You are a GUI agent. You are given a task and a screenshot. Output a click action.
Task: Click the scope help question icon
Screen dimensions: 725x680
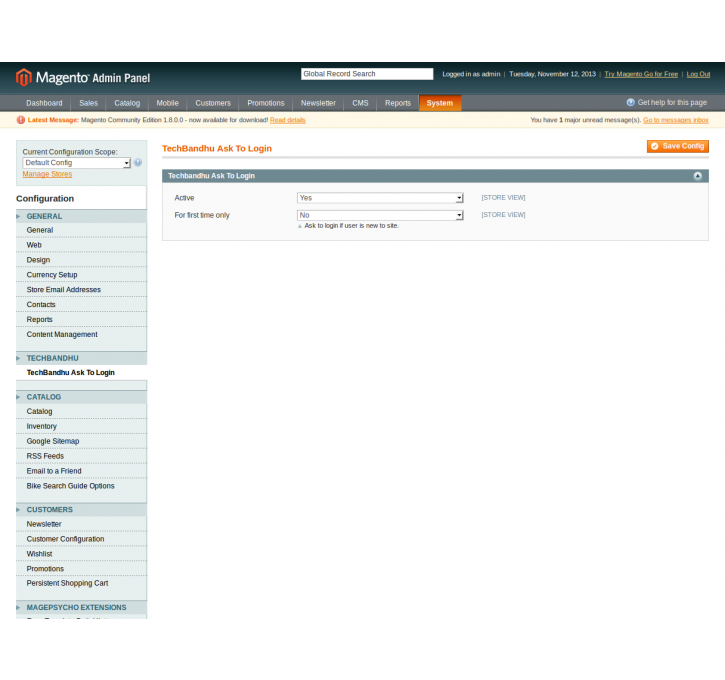pos(138,163)
